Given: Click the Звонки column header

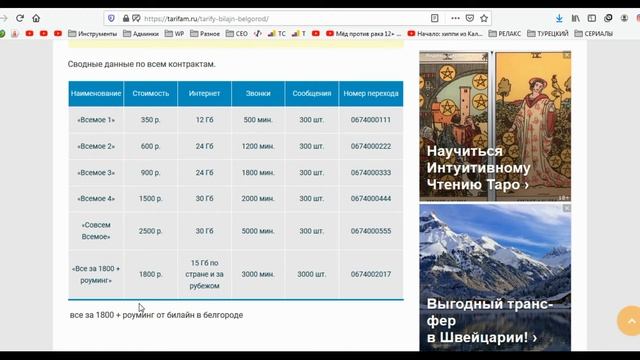Looking at the screenshot, I should coord(258,93).
